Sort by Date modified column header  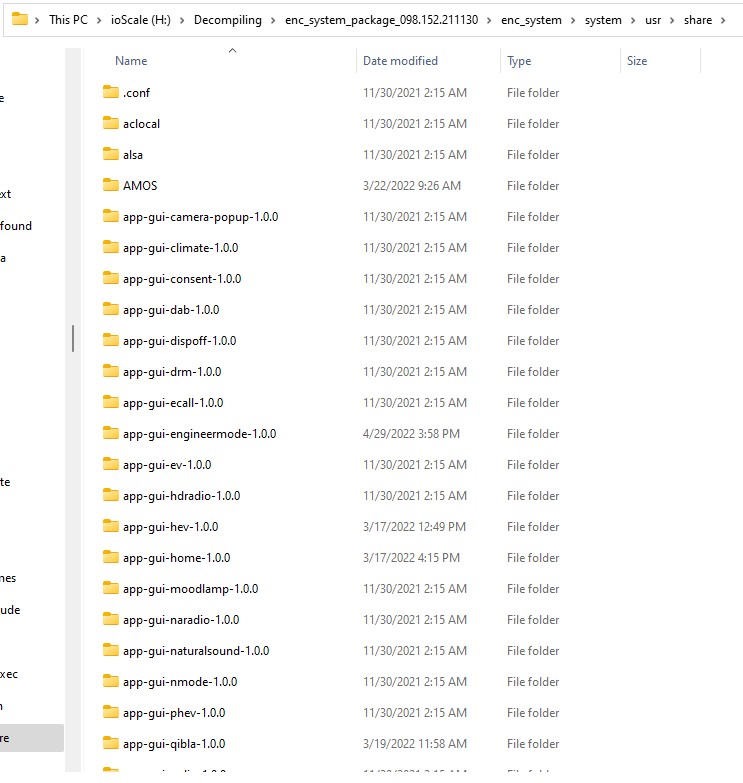pyautogui.click(x=400, y=61)
